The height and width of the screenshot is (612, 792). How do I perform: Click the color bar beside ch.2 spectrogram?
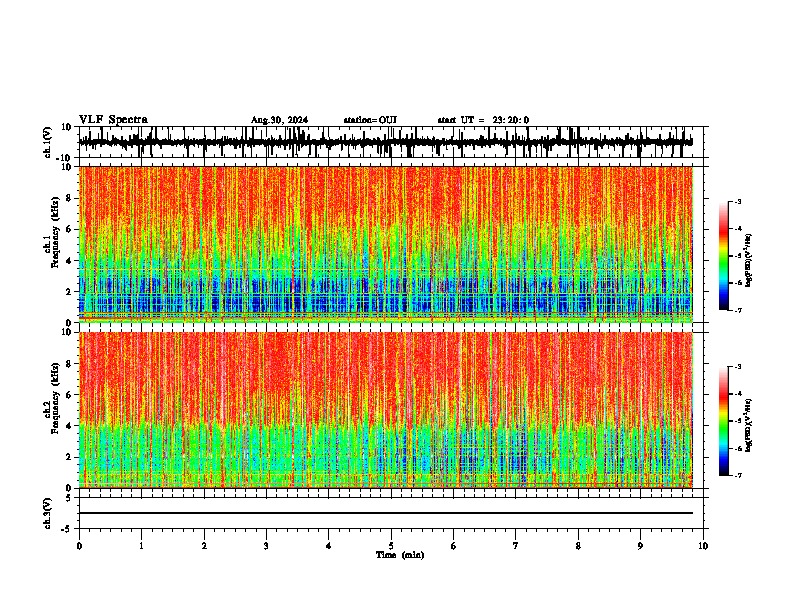724,421
